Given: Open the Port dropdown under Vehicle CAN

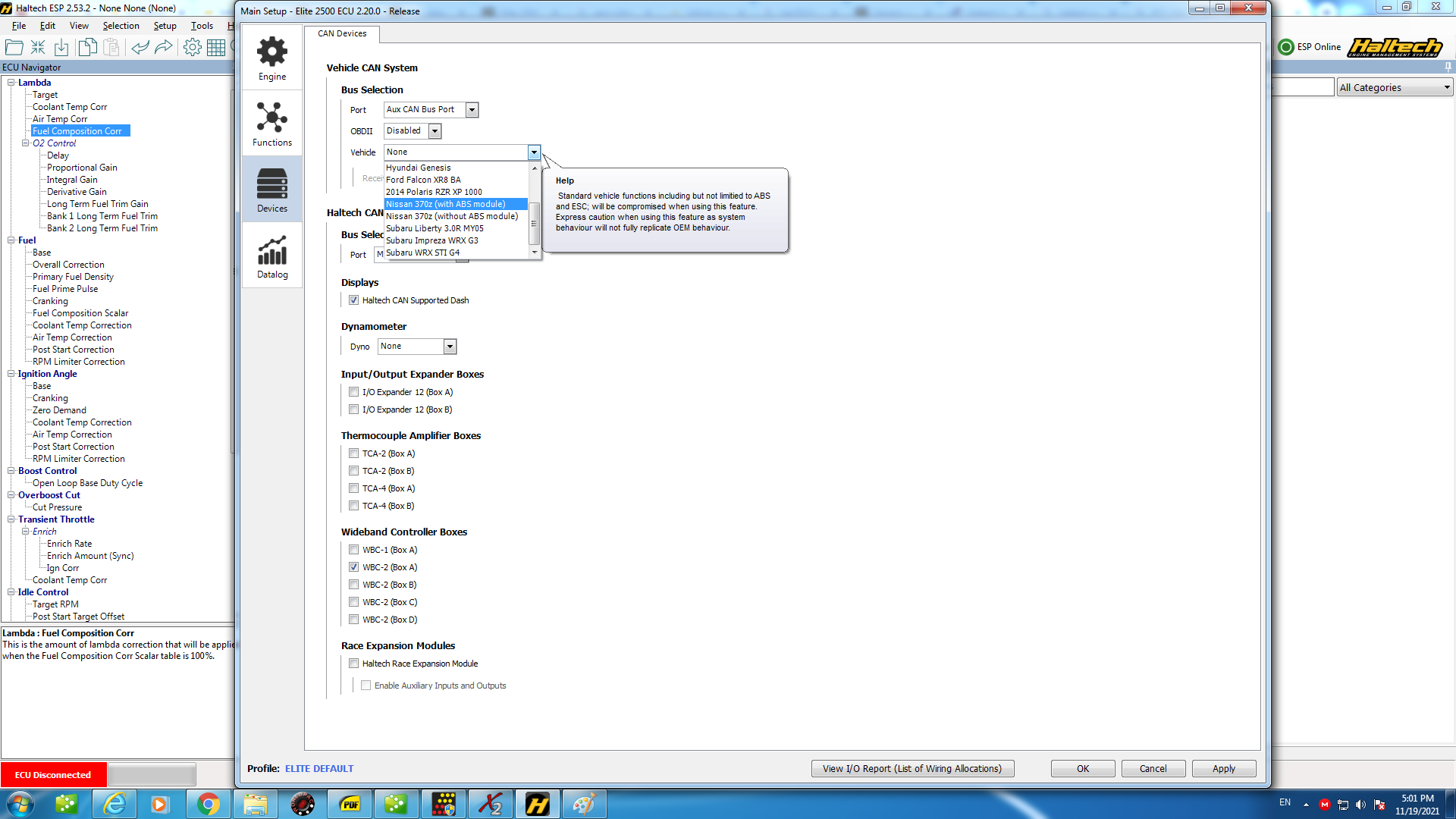Looking at the screenshot, I should coord(472,110).
